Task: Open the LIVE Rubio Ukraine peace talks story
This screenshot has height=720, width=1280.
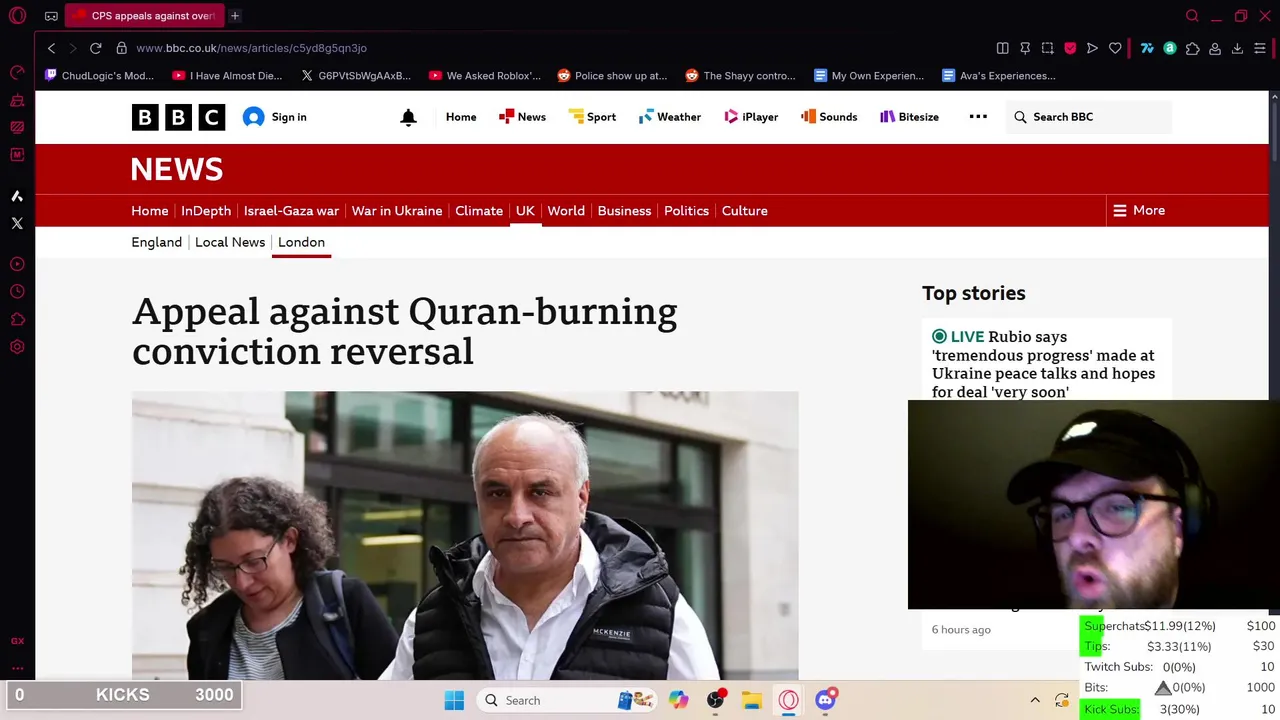Action: (x=1043, y=364)
